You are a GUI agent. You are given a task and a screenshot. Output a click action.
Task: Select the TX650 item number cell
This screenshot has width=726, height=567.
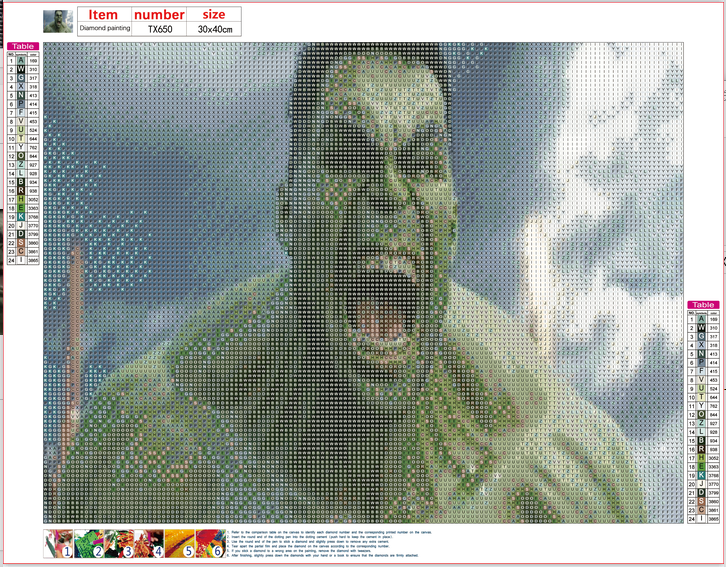tap(159, 30)
